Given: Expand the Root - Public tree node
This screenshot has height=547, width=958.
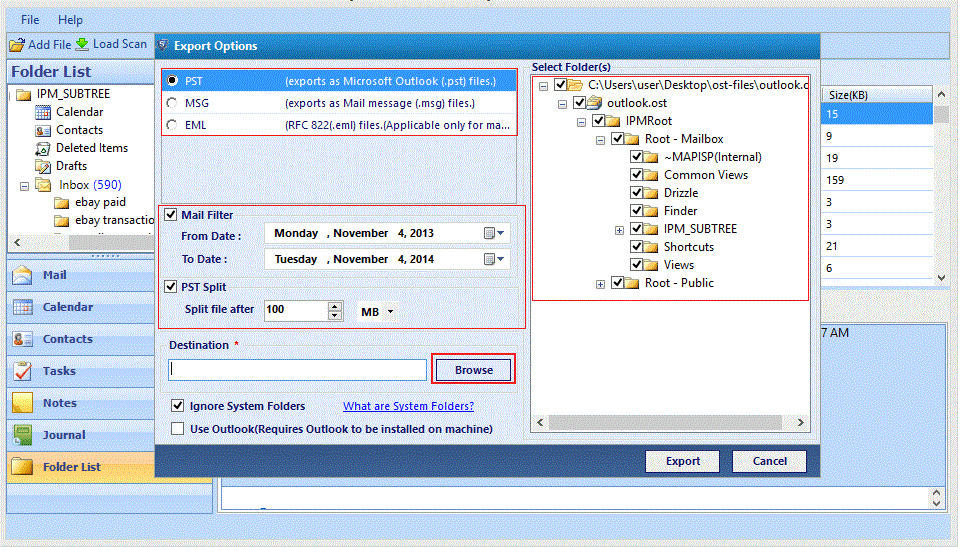Looking at the screenshot, I should coord(601,284).
